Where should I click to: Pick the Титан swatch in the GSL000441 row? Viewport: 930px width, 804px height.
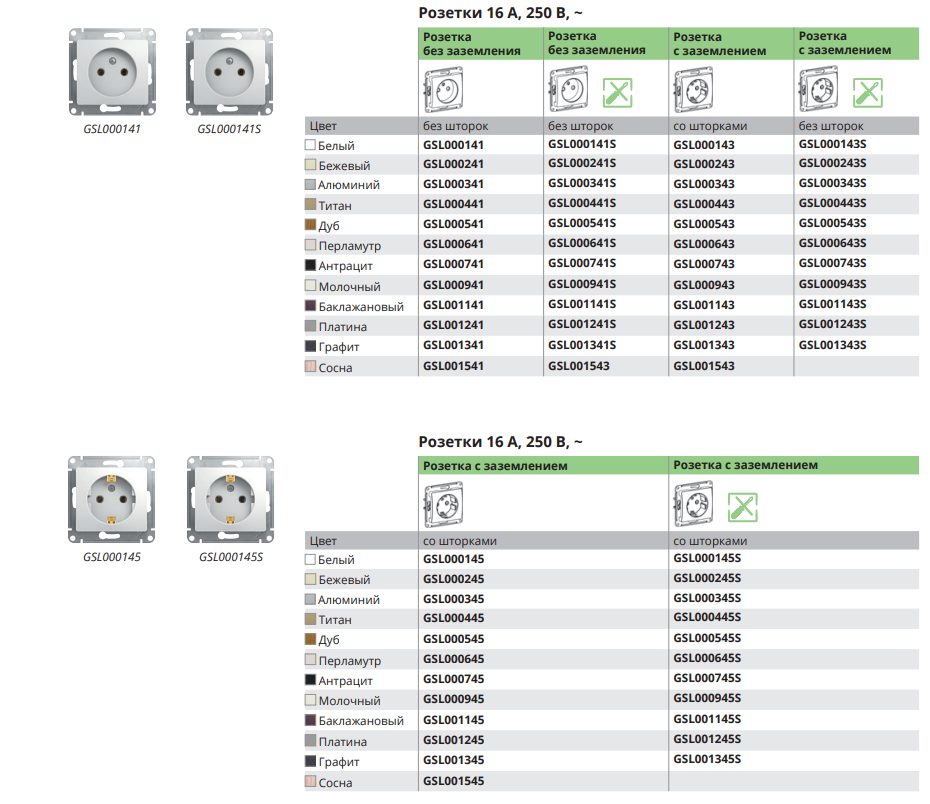(310, 205)
